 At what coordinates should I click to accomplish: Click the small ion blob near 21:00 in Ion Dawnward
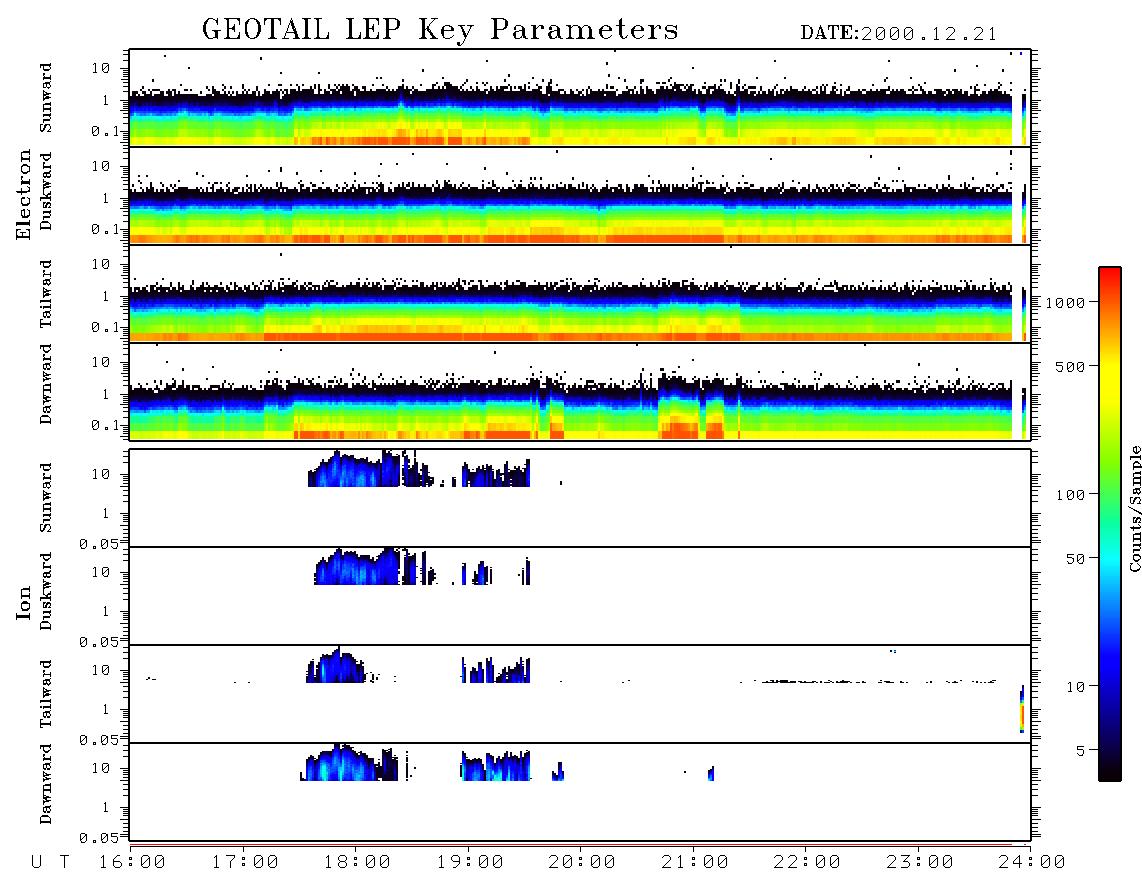tap(711, 774)
